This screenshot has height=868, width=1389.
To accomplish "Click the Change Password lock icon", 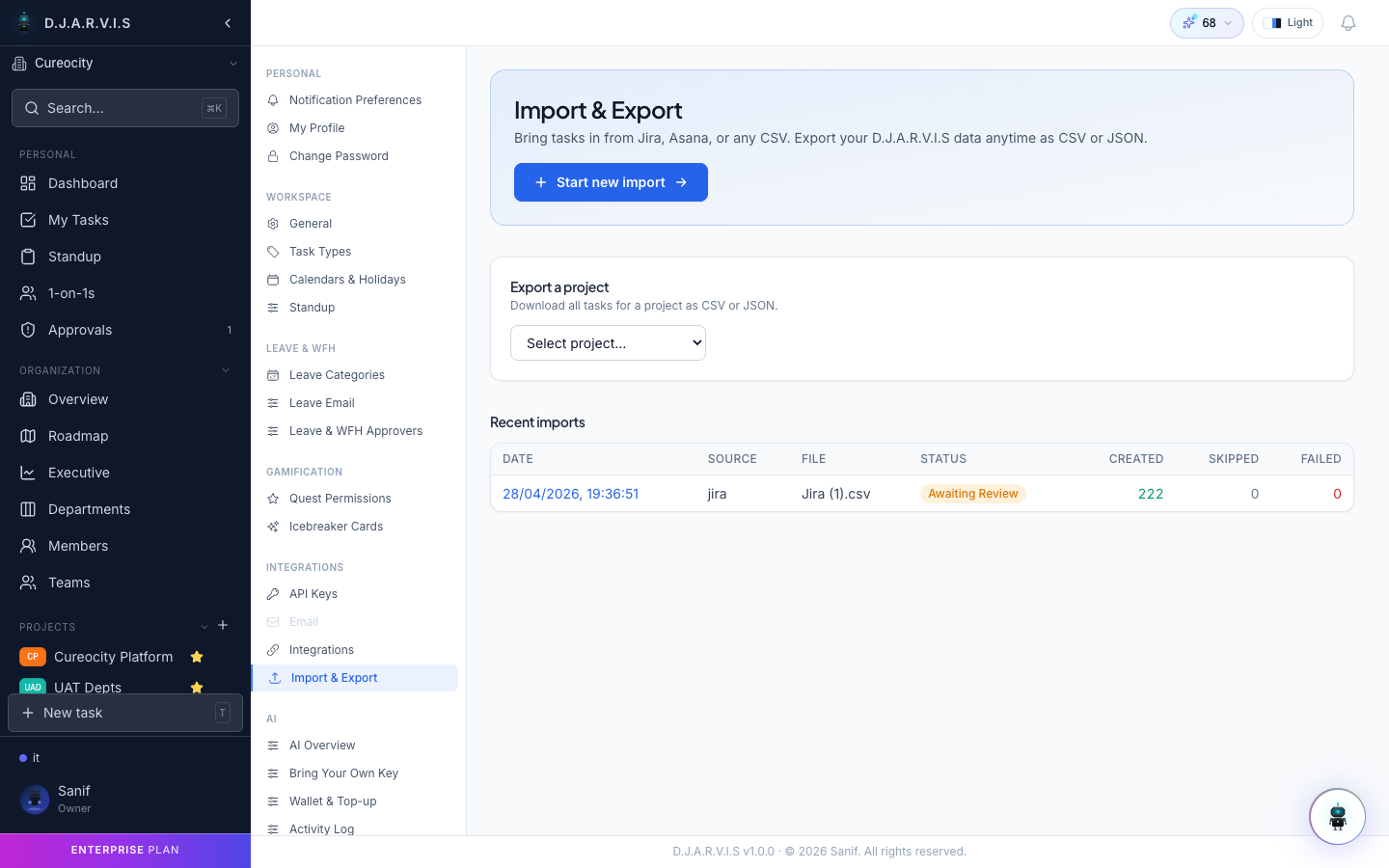I will pos(273,156).
